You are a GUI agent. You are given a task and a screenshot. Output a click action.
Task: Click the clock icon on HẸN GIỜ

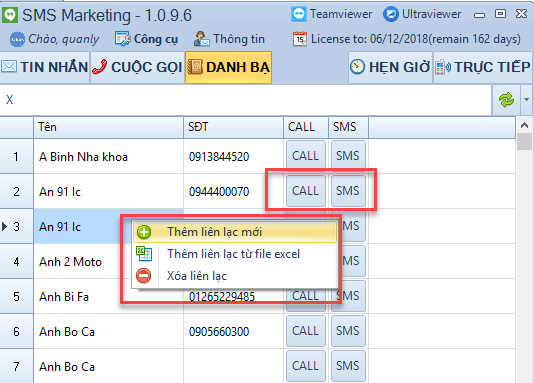(357, 67)
